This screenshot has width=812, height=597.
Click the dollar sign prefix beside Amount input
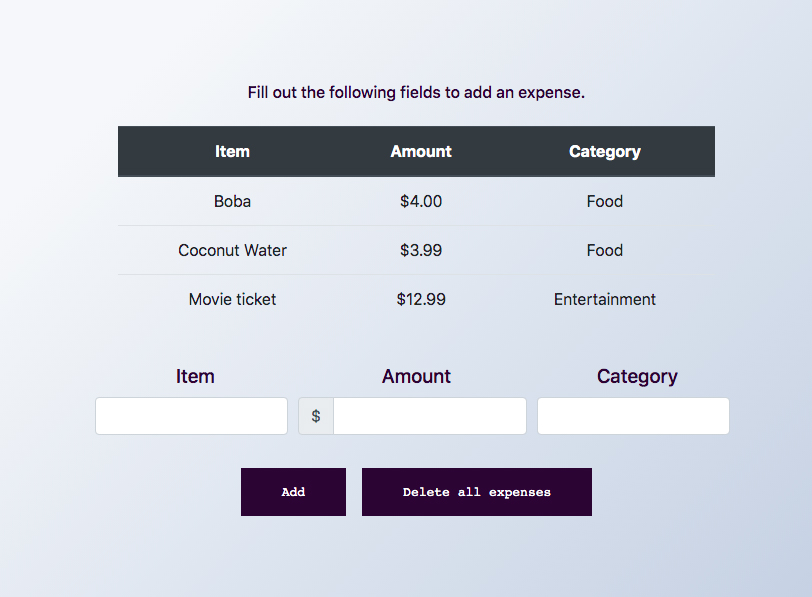pyautogui.click(x=316, y=416)
